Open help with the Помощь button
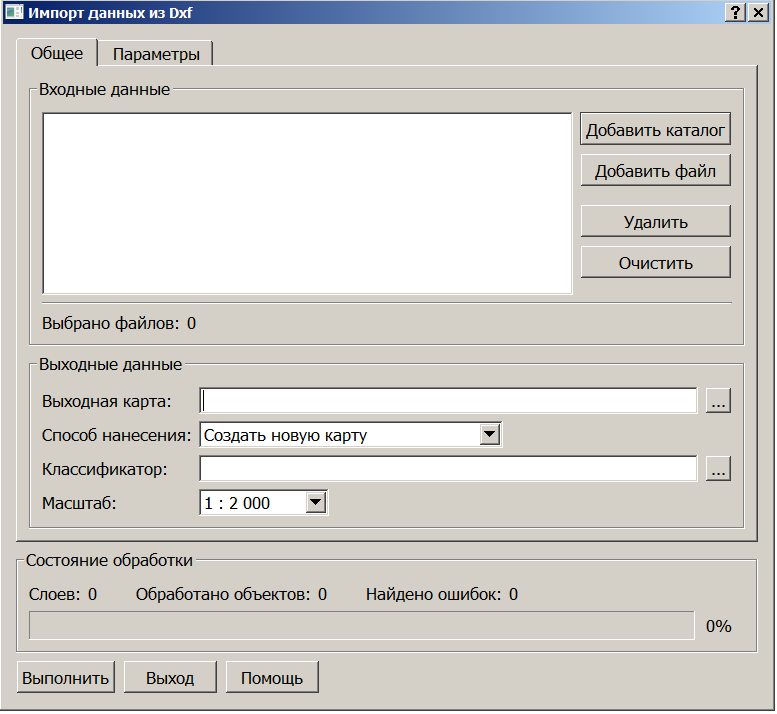Image resolution: width=777 pixels, height=714 pixels. coord(272,677)
